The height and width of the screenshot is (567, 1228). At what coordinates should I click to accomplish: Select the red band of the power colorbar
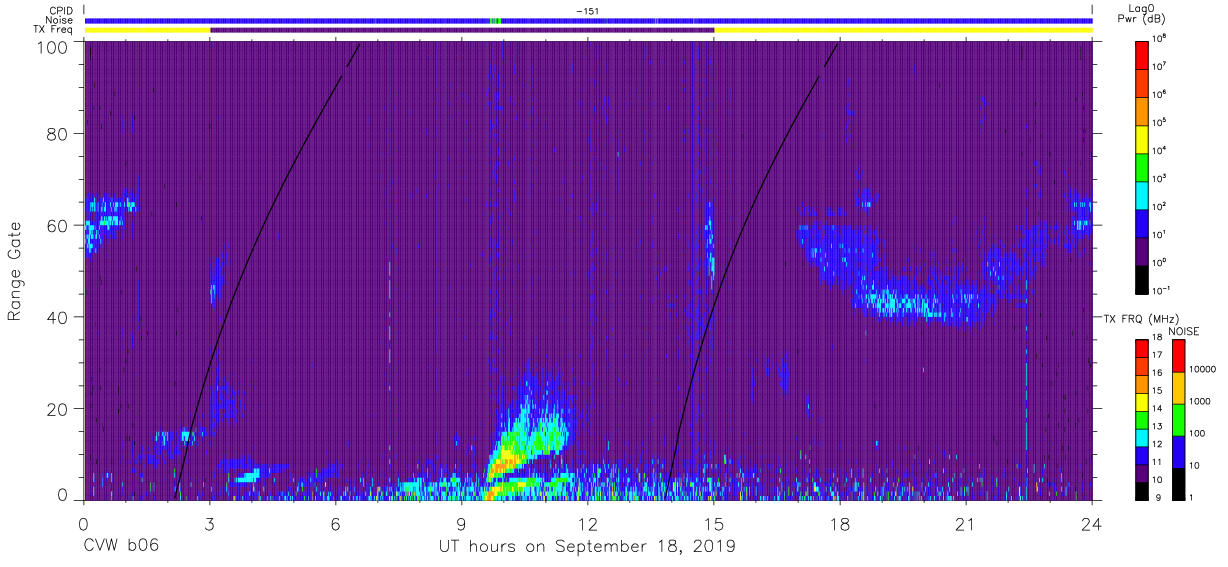pos(1141,54)
